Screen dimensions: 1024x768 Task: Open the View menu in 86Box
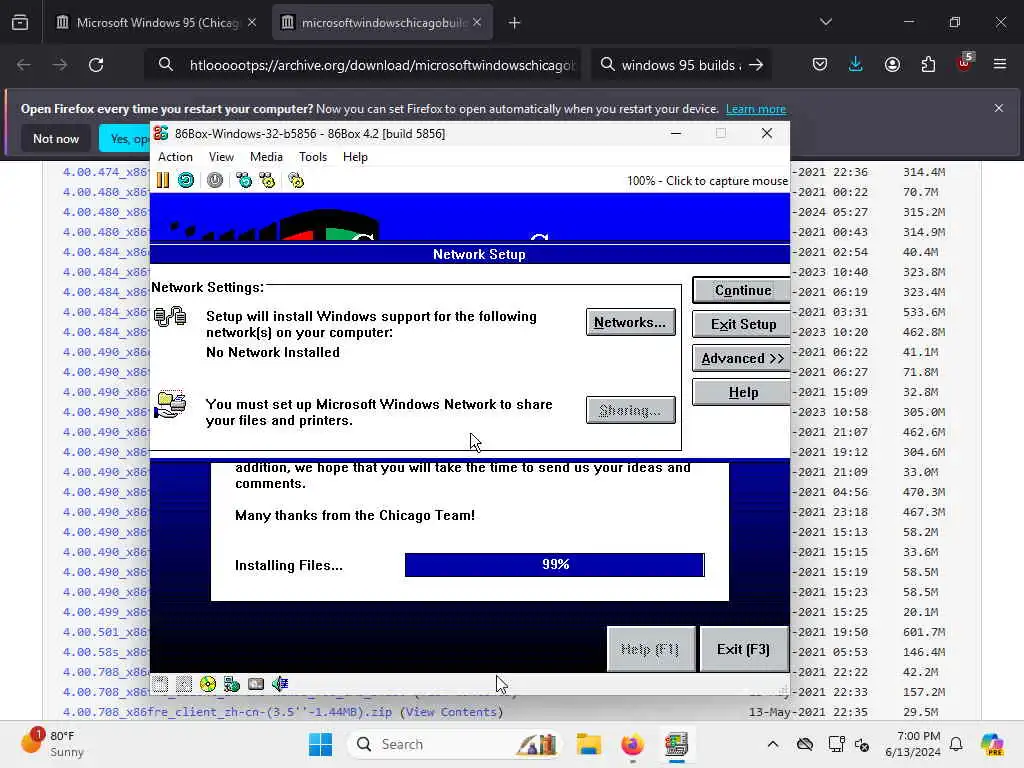click(221, 157)
